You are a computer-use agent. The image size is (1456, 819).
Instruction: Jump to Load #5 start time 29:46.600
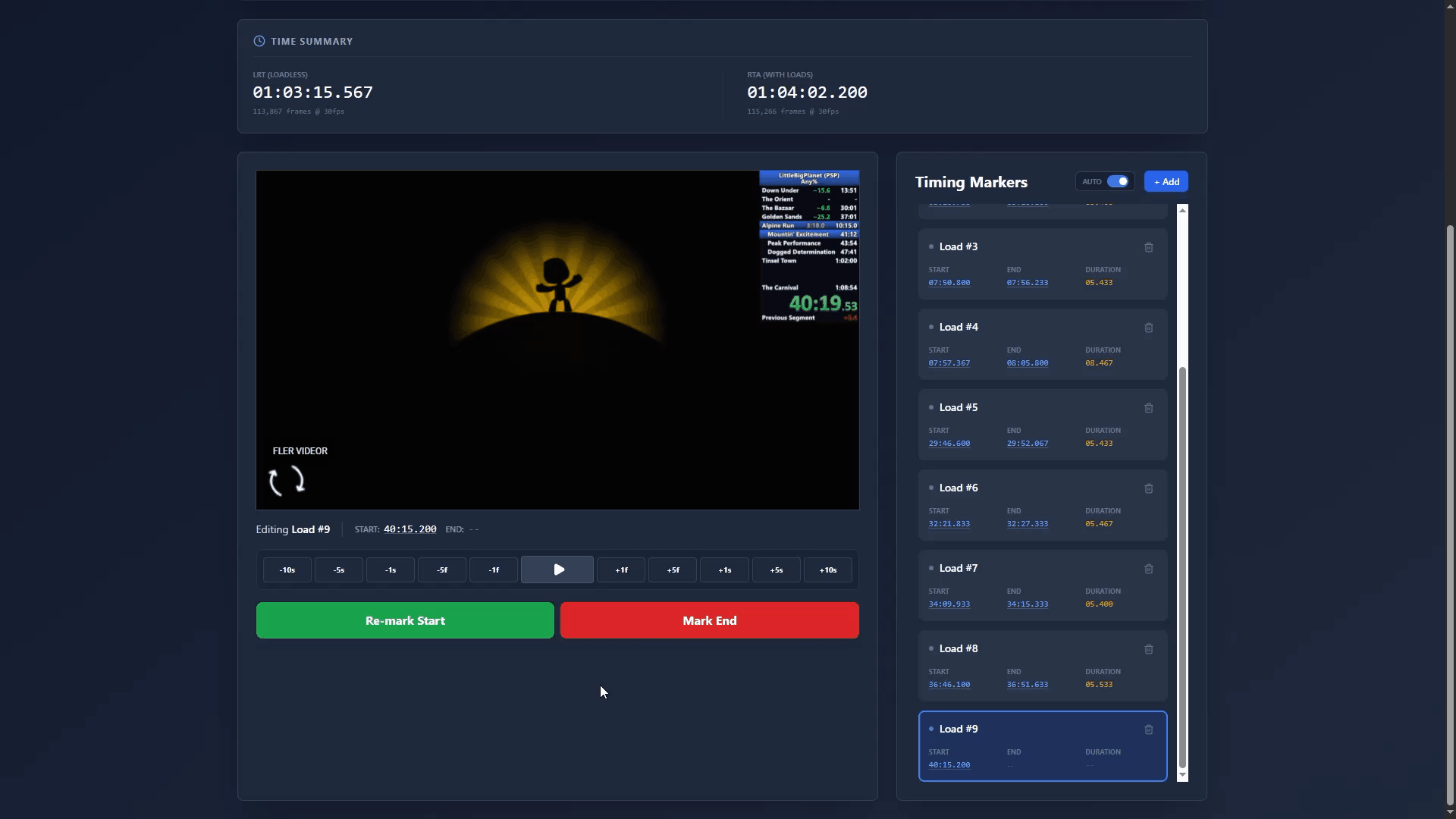[x=949, y=444]
